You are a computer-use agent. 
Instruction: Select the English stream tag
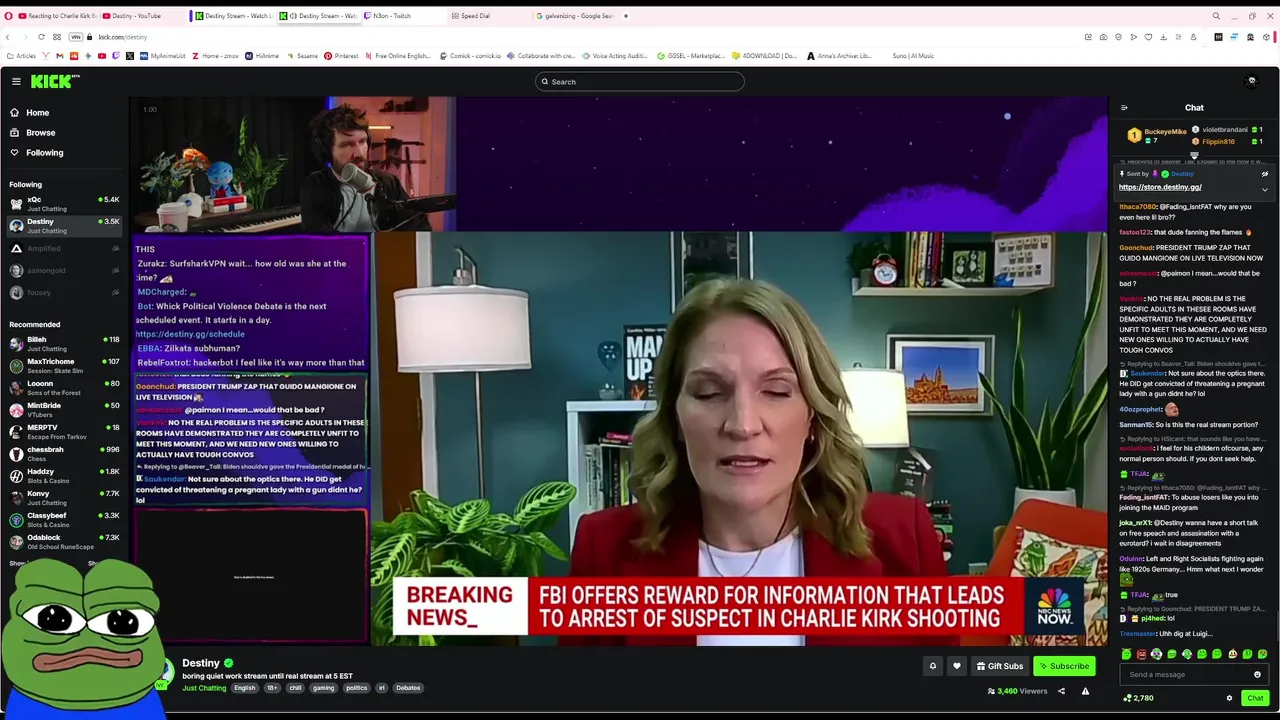245,688
